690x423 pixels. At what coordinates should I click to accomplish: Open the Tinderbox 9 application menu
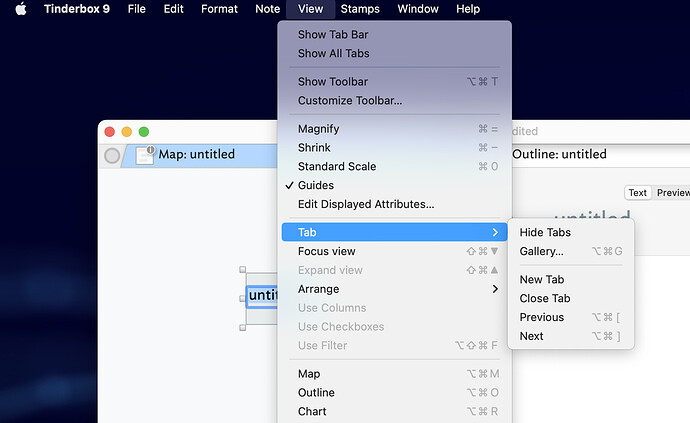[x=77, y=9]
